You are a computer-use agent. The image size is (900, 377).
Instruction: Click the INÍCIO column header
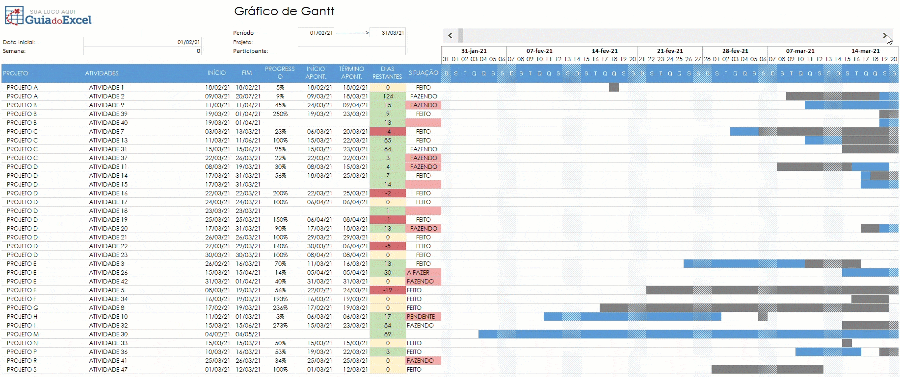[216, 73]
